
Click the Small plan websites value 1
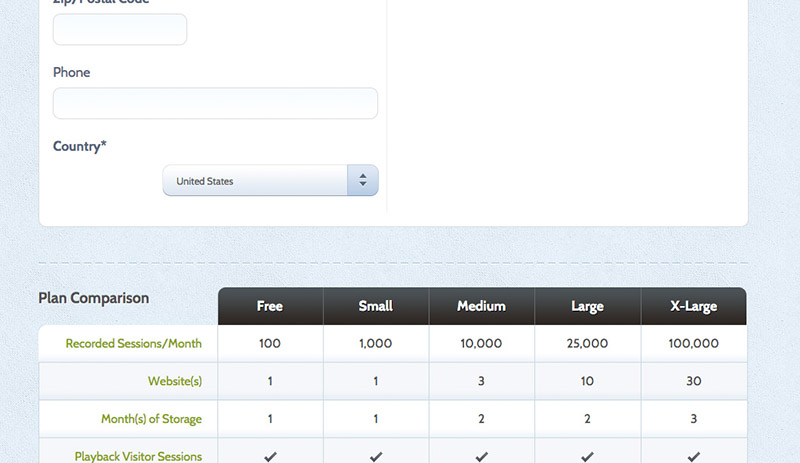tap(376, 381)
